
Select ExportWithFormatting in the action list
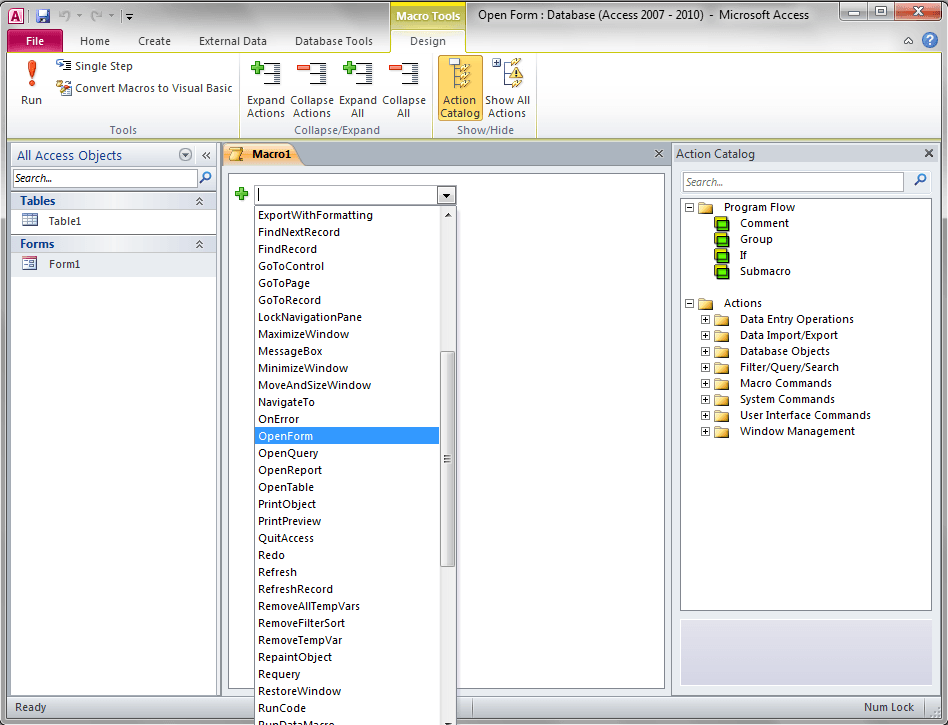pos(346,215)
